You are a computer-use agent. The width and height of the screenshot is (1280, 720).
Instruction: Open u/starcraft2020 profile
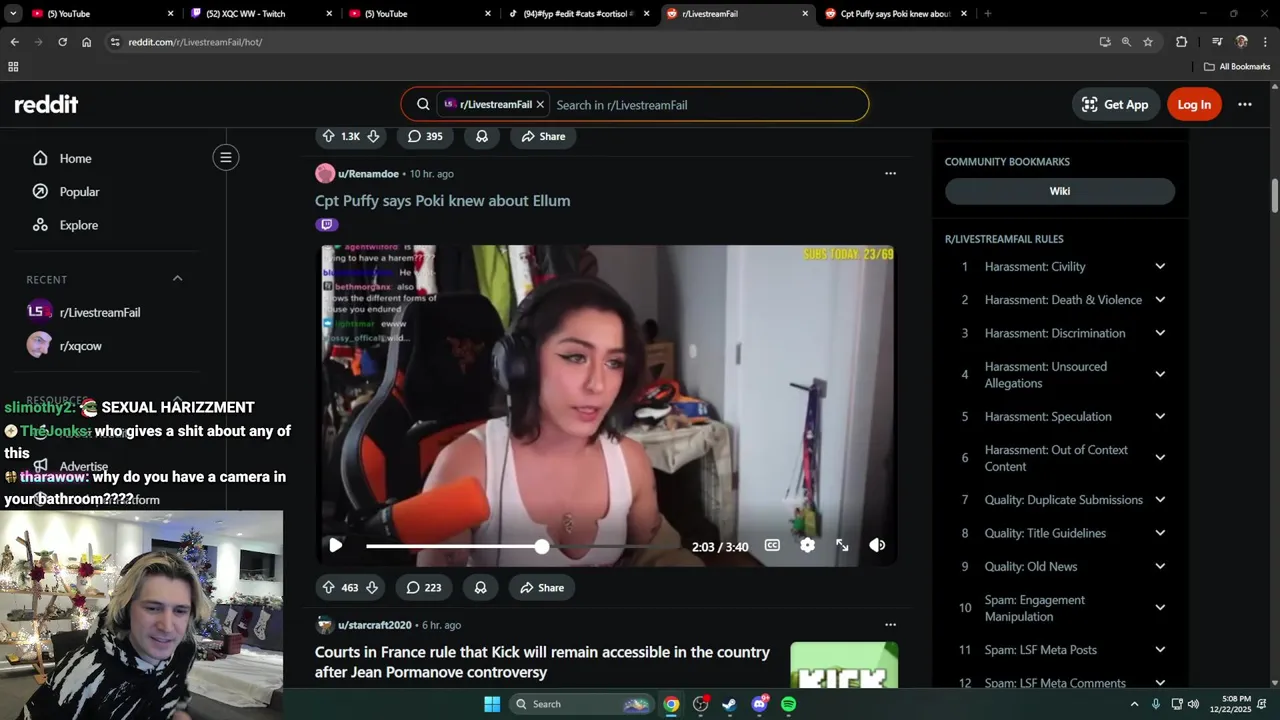374,625
